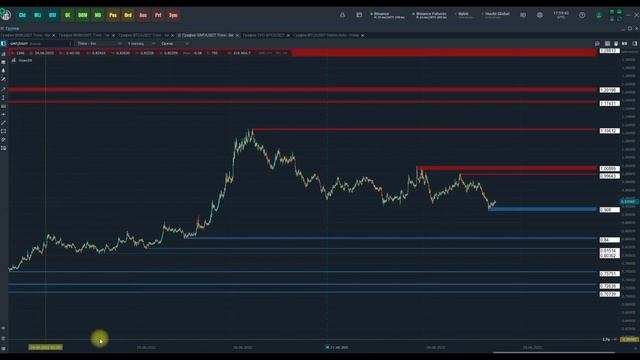This screenshot has width=640, height=360.
Task: Select the Binance connection status
Action: 387,15
